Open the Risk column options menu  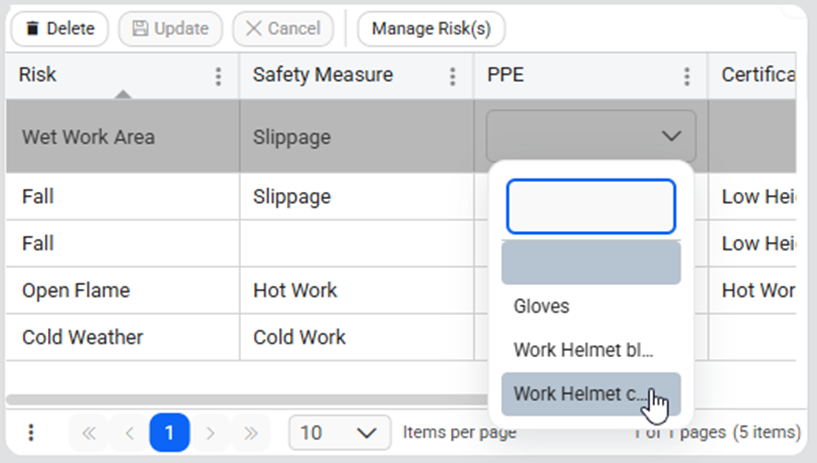pos(219,77)
